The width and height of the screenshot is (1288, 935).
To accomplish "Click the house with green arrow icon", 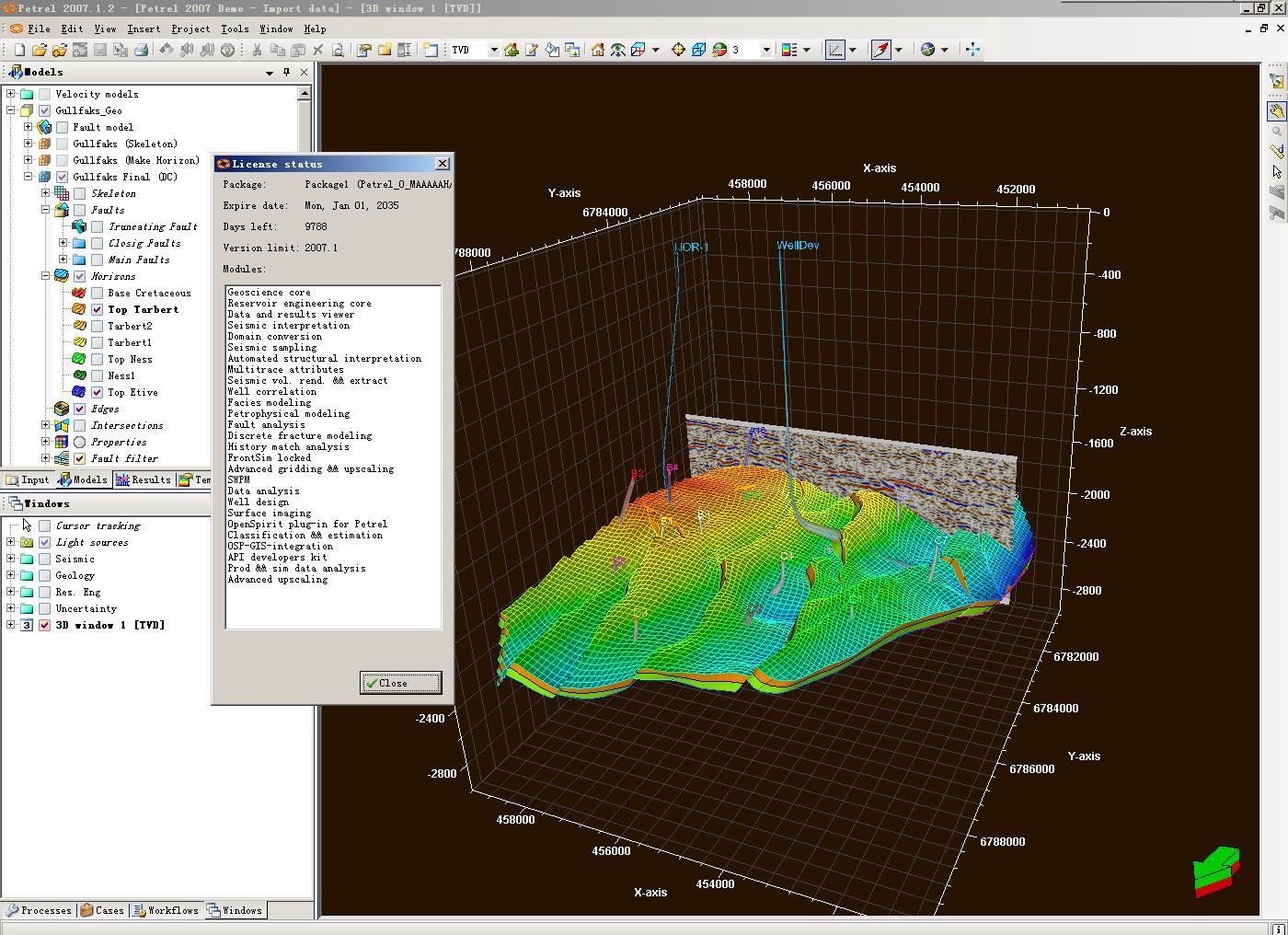I will [x=511, y=50].
